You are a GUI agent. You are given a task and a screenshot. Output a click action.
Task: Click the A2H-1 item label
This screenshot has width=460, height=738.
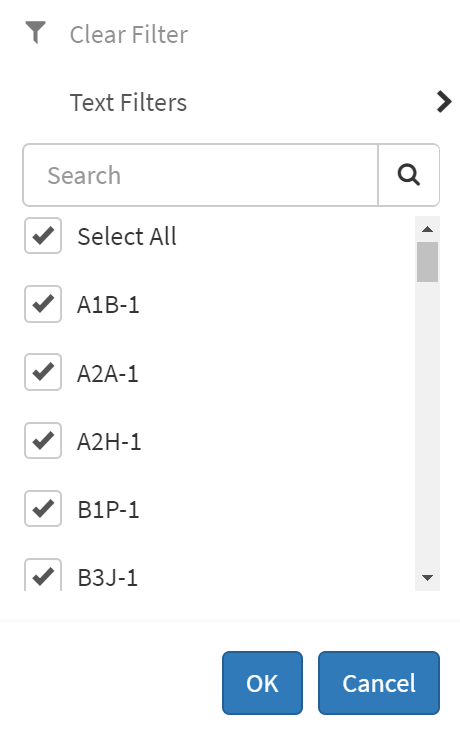[109, 441]
